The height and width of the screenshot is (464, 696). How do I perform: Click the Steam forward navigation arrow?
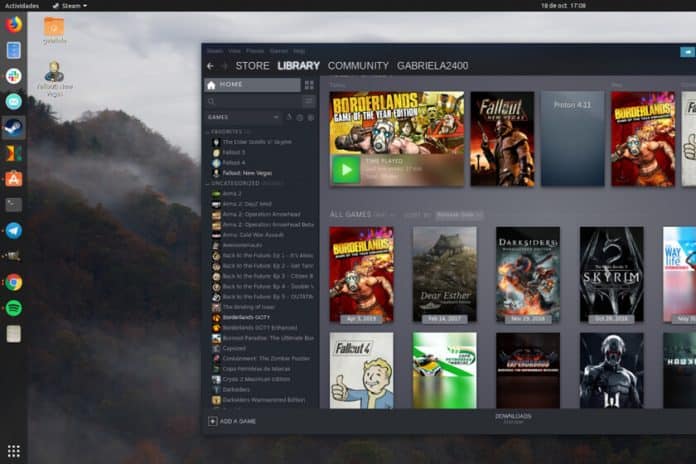pyautogui.click(x=224, y=66)
